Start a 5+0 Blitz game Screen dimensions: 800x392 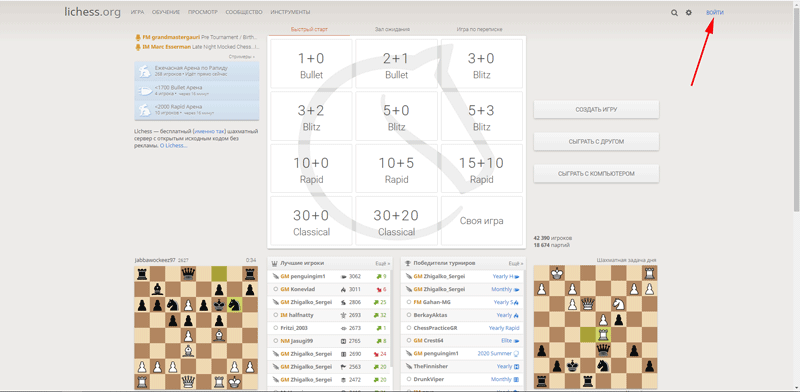pyautogui.click(x=396, y=116)
